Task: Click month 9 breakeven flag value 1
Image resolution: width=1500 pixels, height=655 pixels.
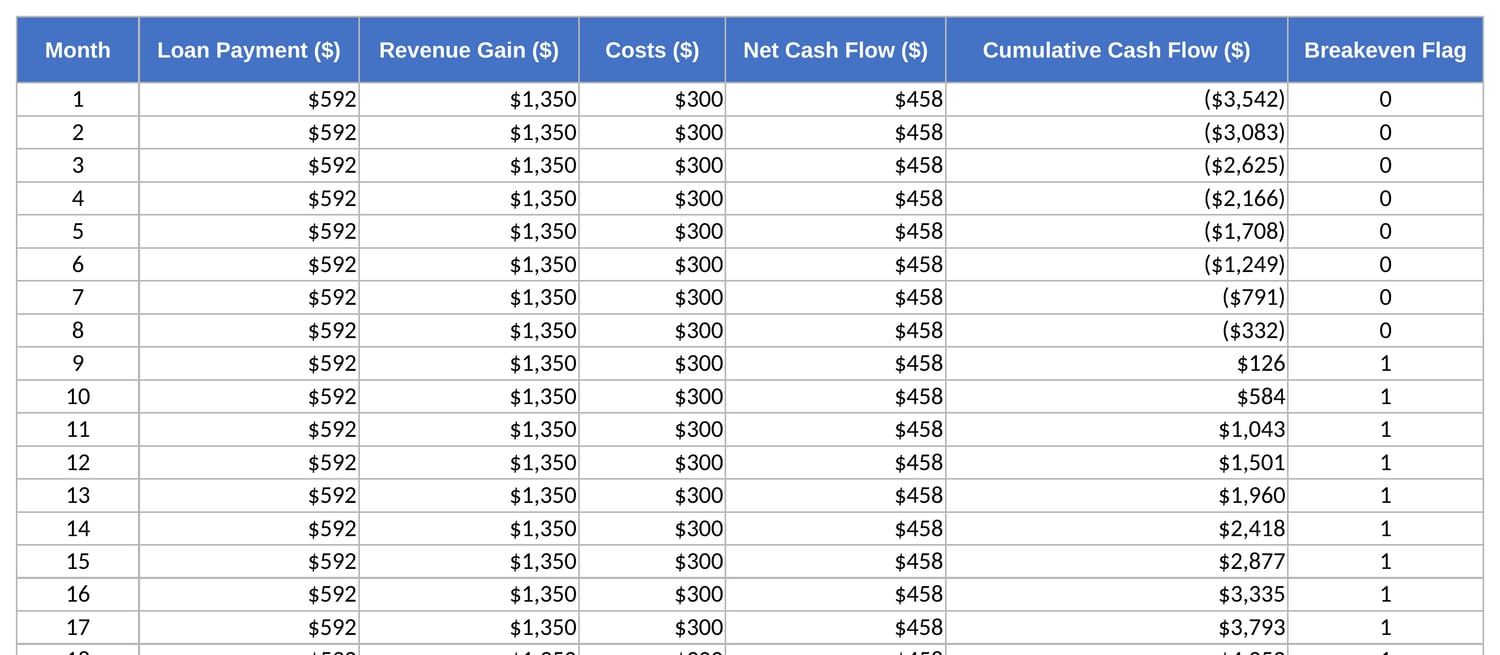Action: coord(1385,363)
